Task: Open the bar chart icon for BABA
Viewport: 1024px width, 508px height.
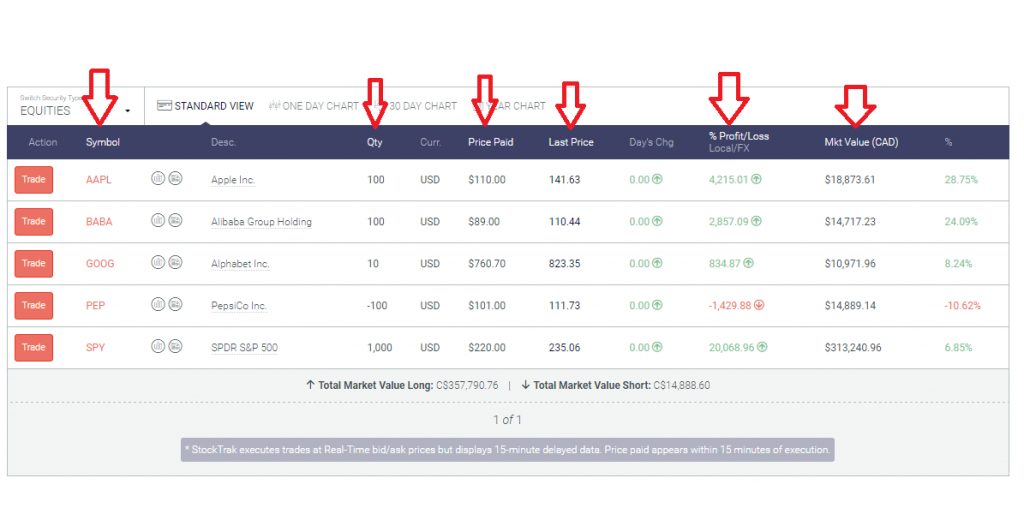Action: pos(157,220)
